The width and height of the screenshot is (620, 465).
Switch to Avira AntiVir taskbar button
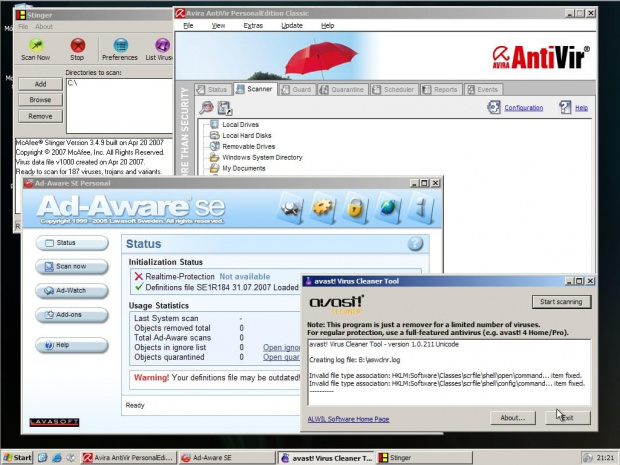coord(128,458)
